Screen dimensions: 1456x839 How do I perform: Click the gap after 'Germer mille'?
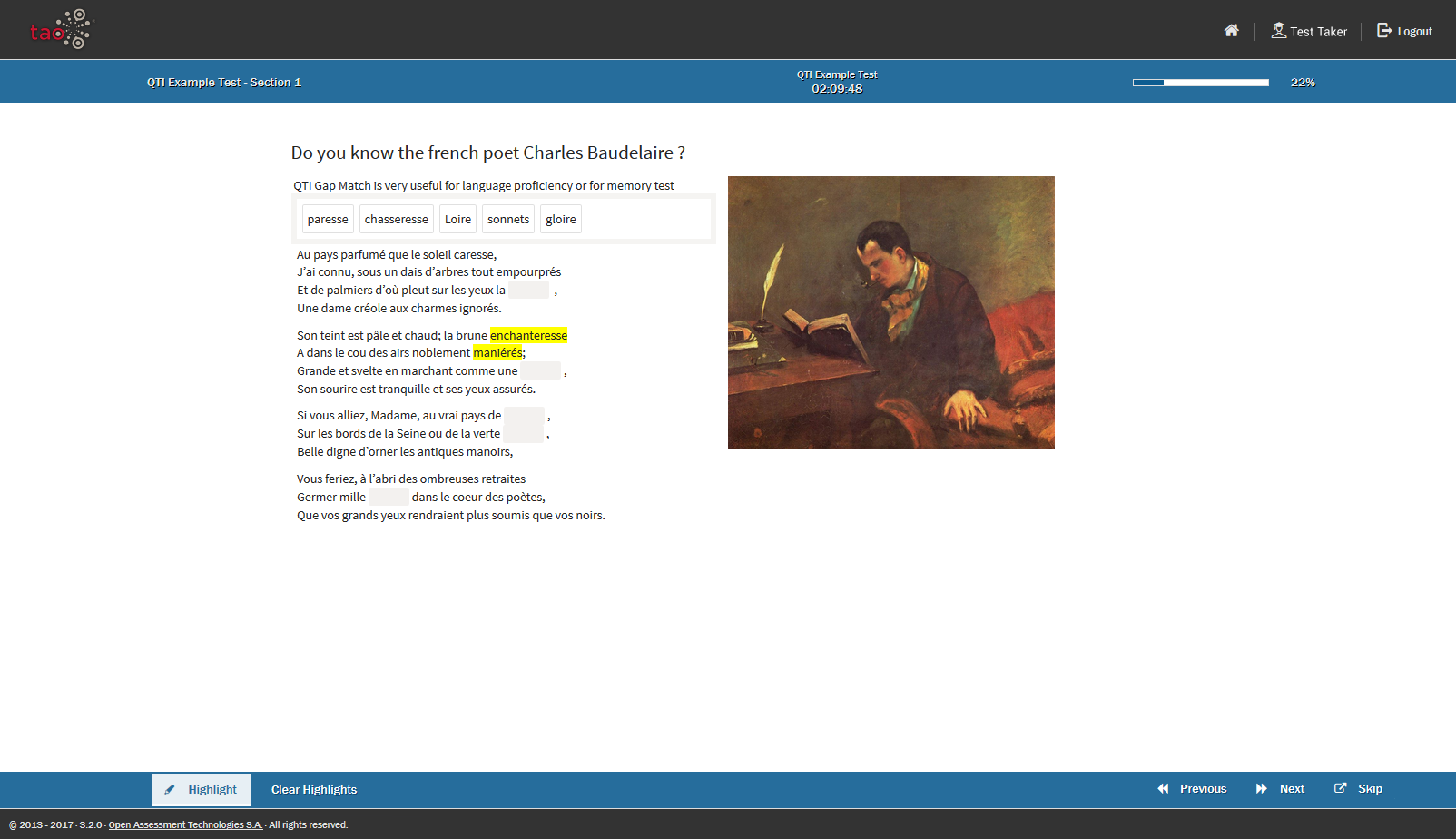point(389,497)
